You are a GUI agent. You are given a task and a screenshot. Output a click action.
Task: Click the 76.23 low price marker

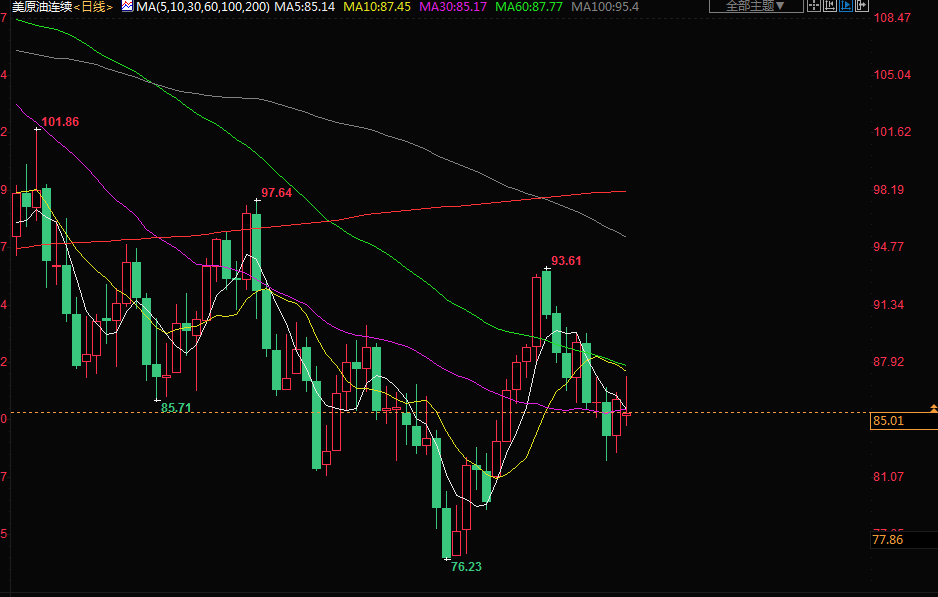click(x=466, y=566)
